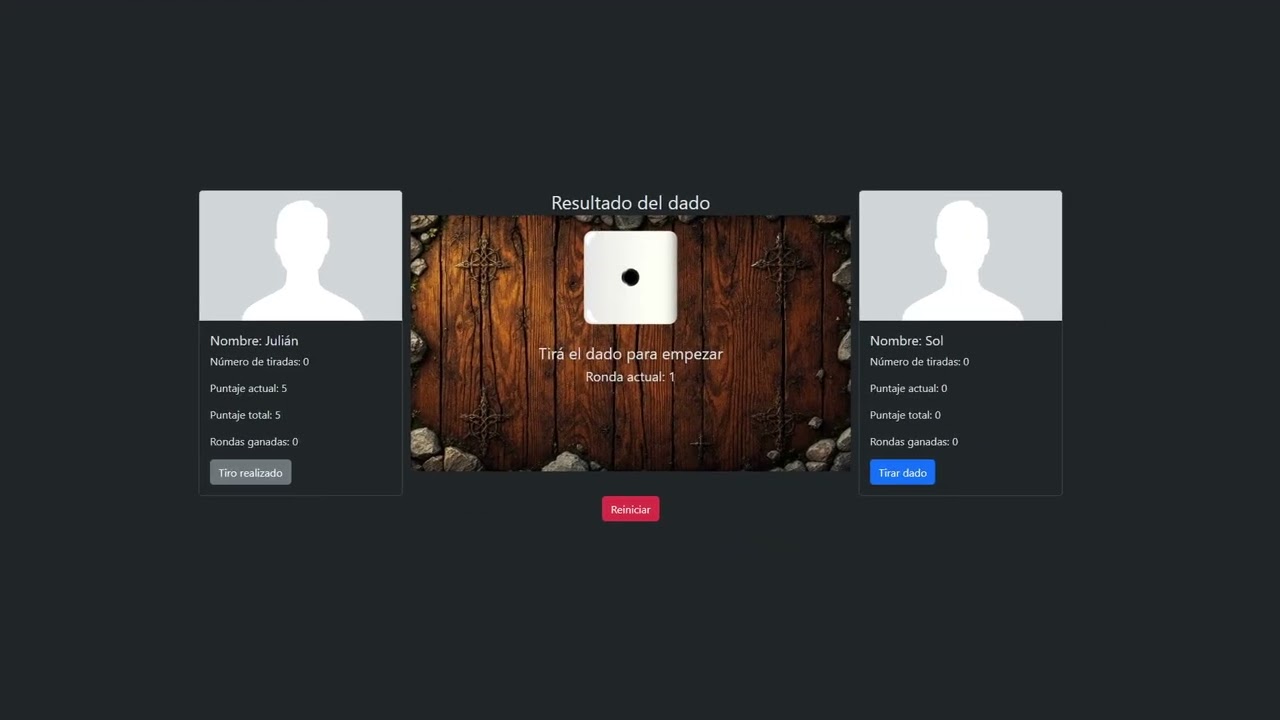Click Sol's avatar silhouette image
The width and height of the screenshot is (1280, 720).
[x=960, y=256]
